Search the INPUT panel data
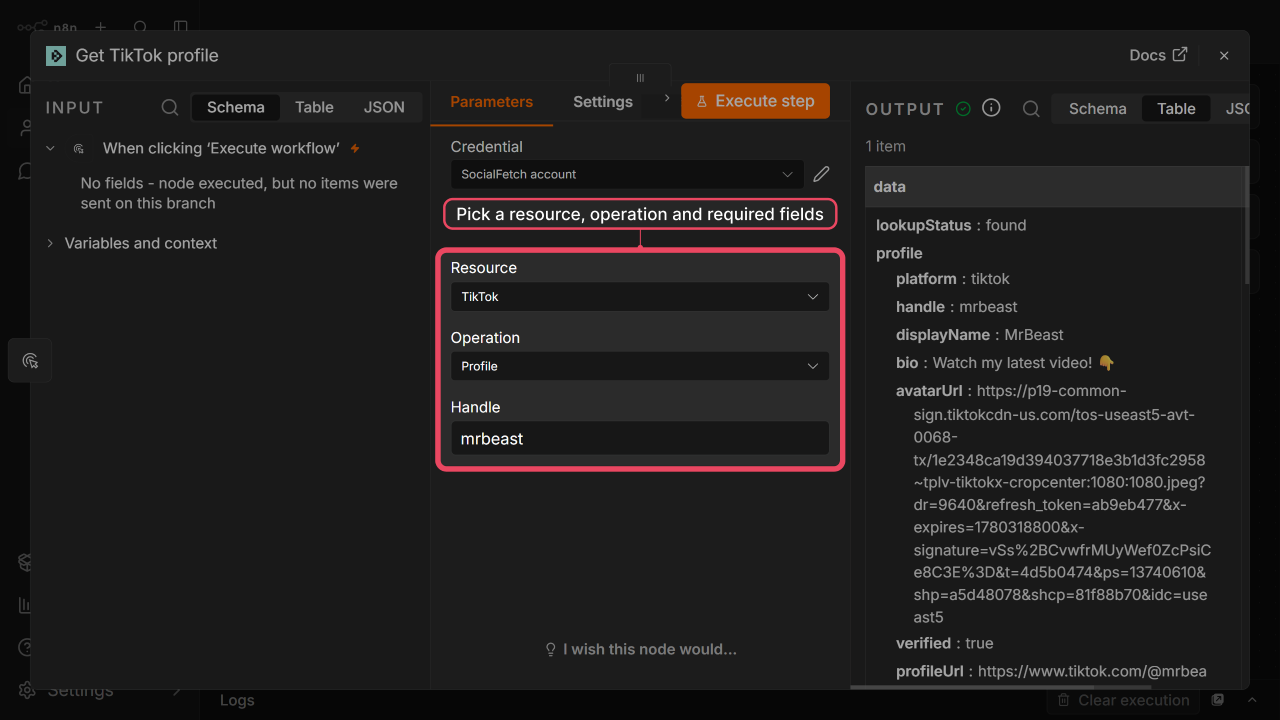Image resolution: width=1280 pixels, height=720 pixels. click(x=170, y=107)
